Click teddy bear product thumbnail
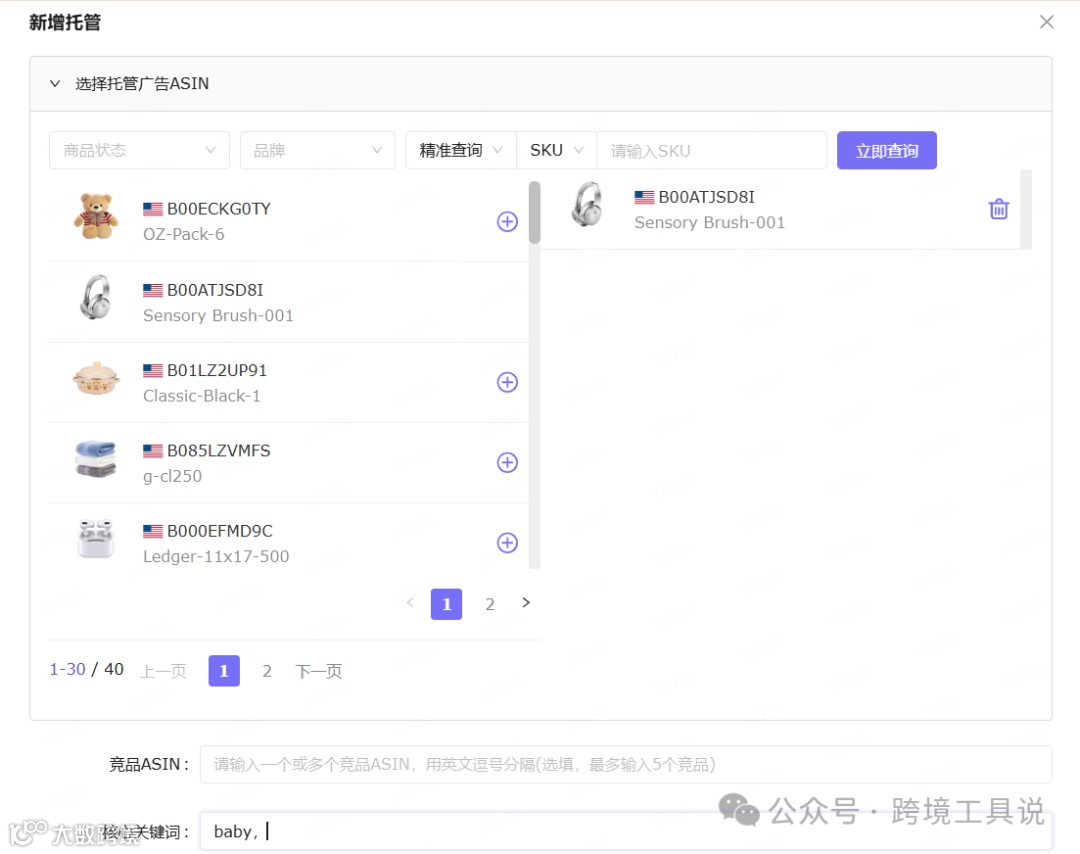The height and width of the screenshot is (854, 1080). pos(96,217)
